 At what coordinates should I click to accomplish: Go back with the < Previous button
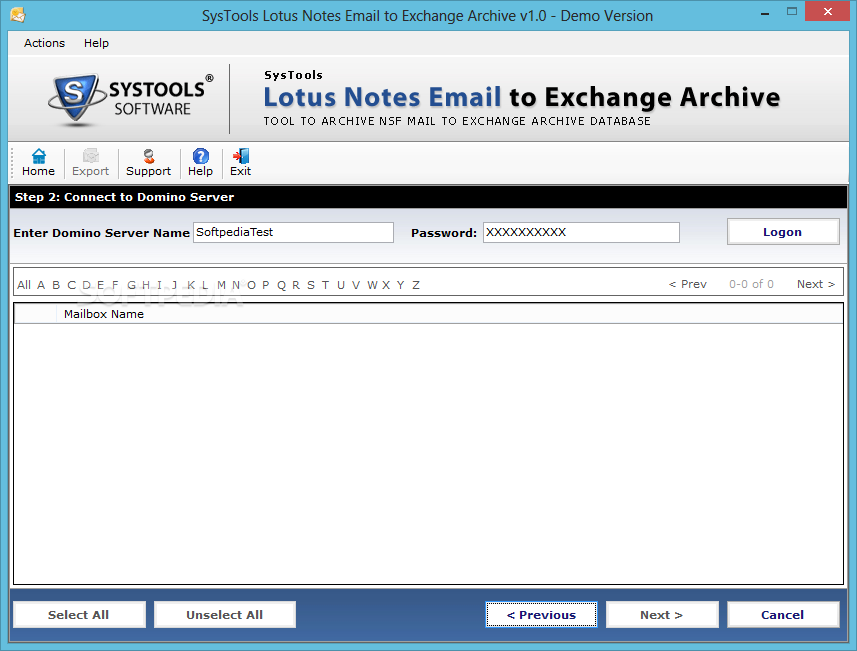(x=541, y=614)
